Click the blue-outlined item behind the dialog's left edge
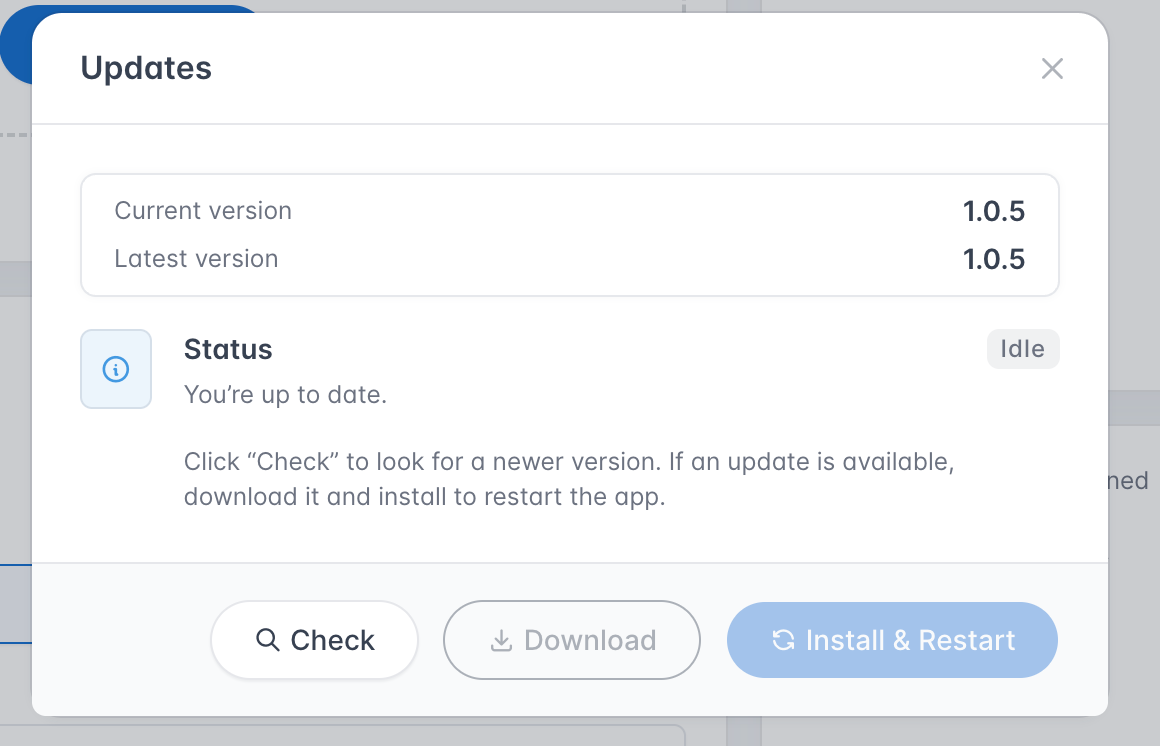 [x=16, y=604]
